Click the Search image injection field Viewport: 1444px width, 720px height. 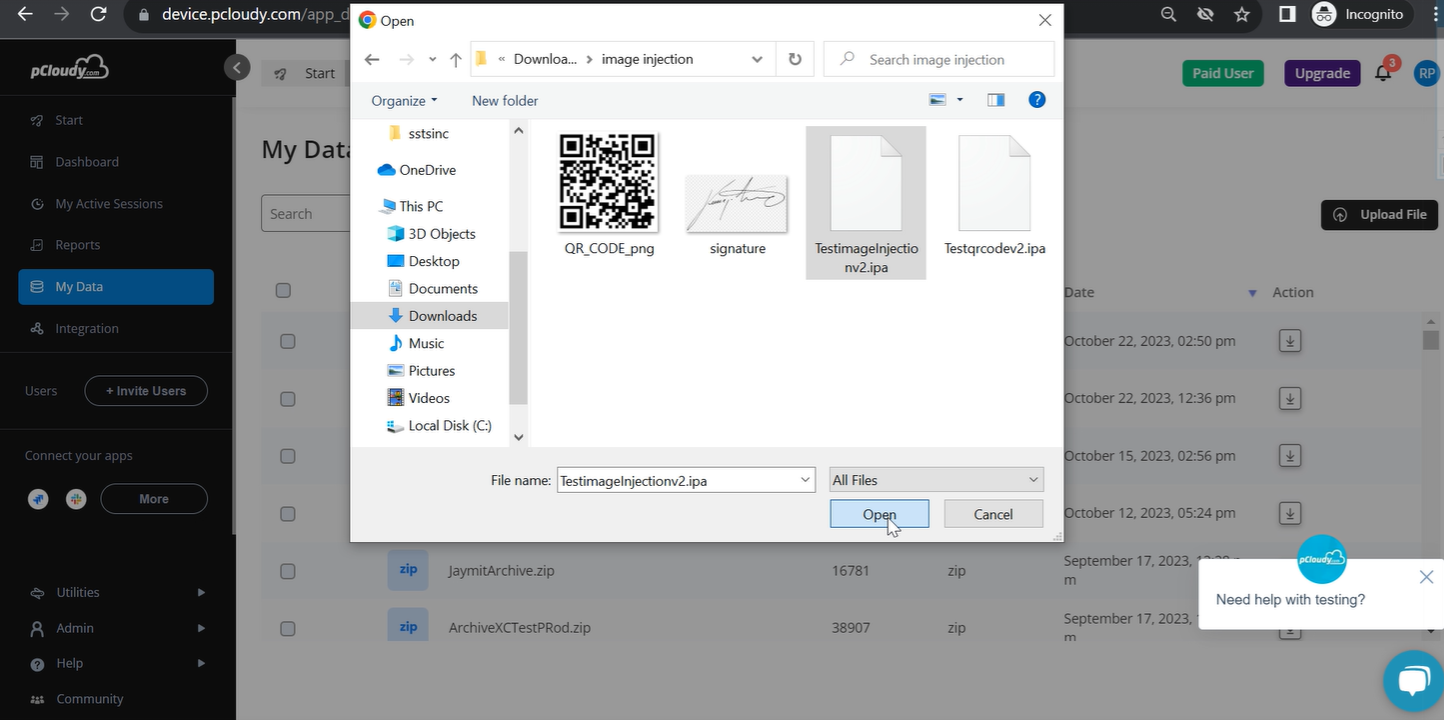click(x=938, y=60)
